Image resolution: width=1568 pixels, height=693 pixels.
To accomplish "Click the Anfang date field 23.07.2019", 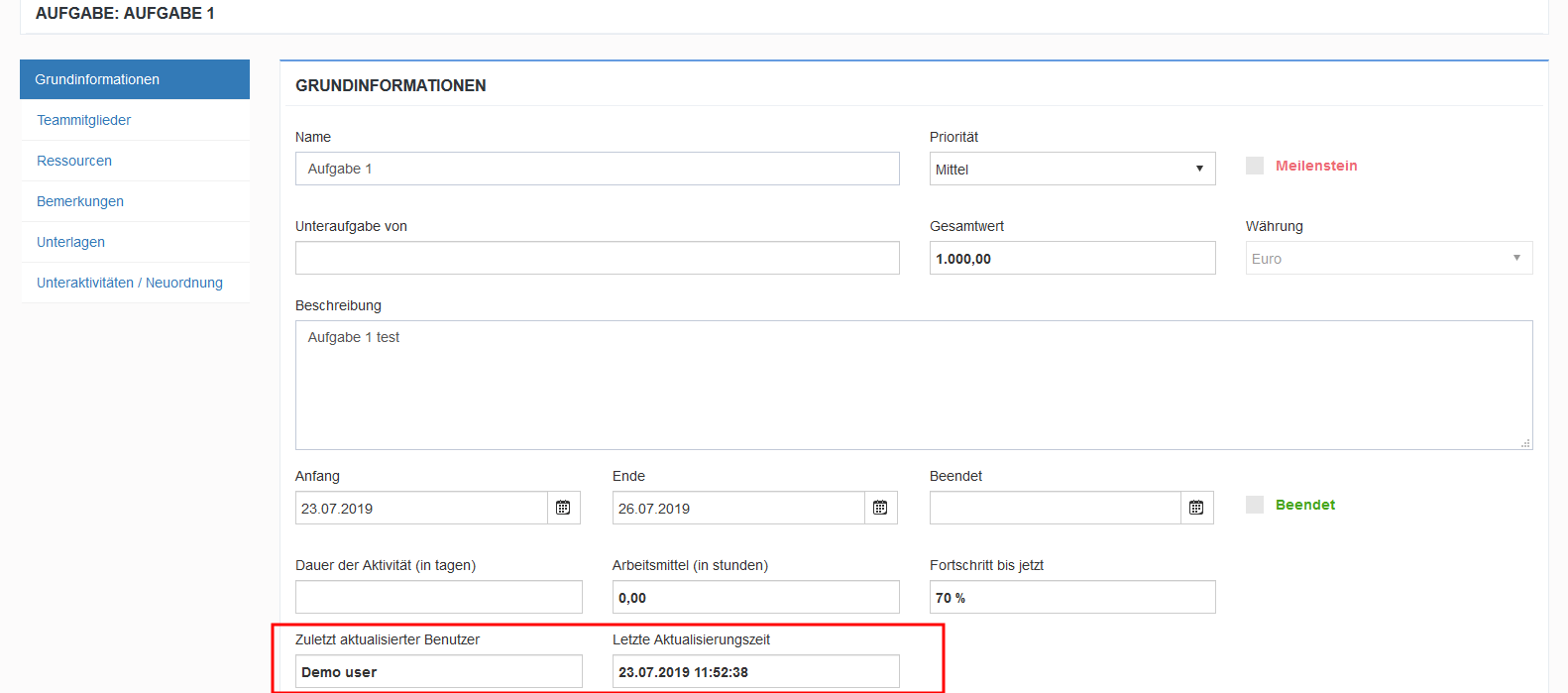I will [x=421, y=508].
